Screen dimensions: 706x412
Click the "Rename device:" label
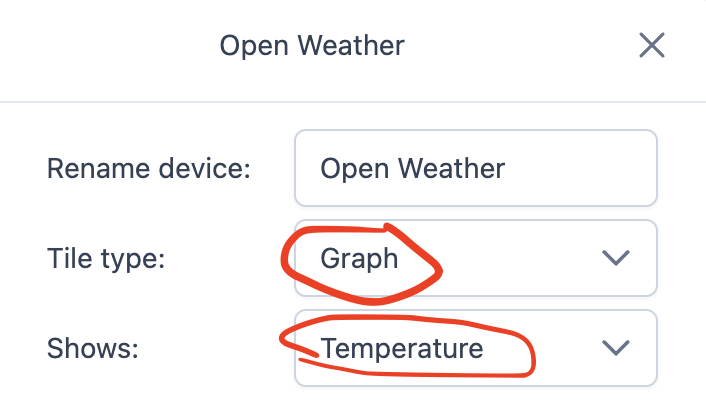148,168
